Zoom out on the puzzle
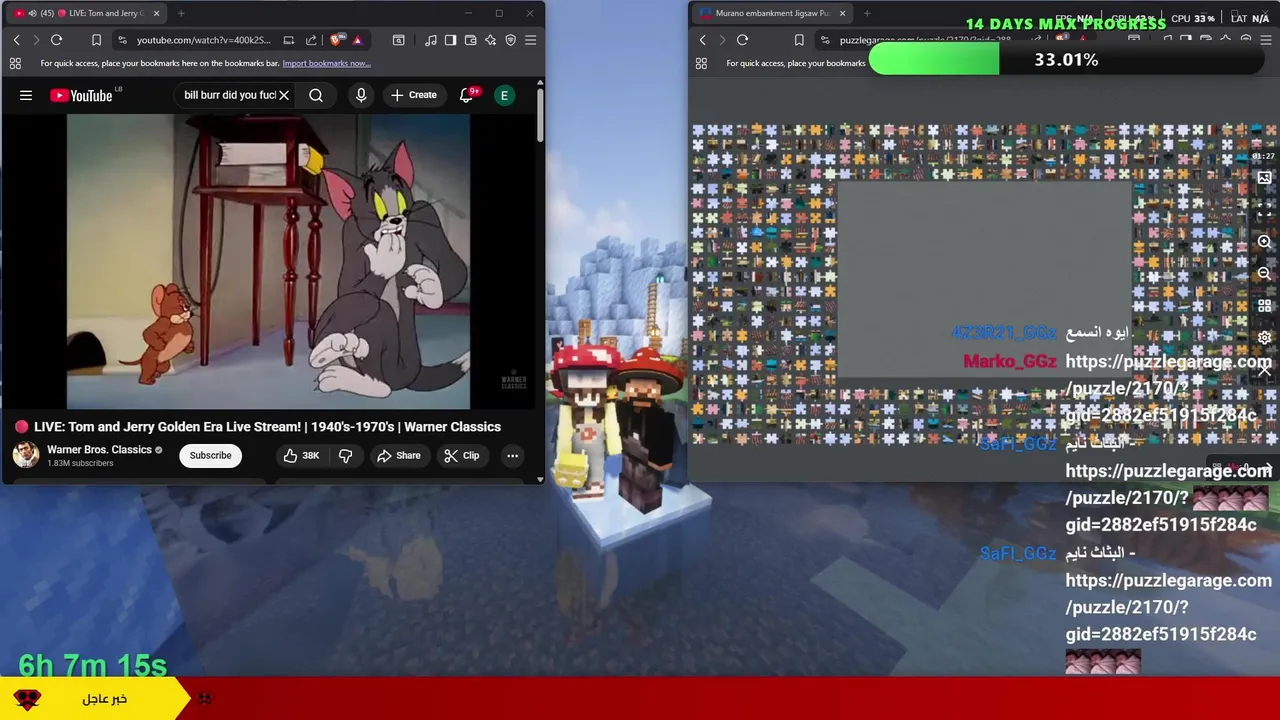This screenshot has width=1280, height=720. (1264, 273)
